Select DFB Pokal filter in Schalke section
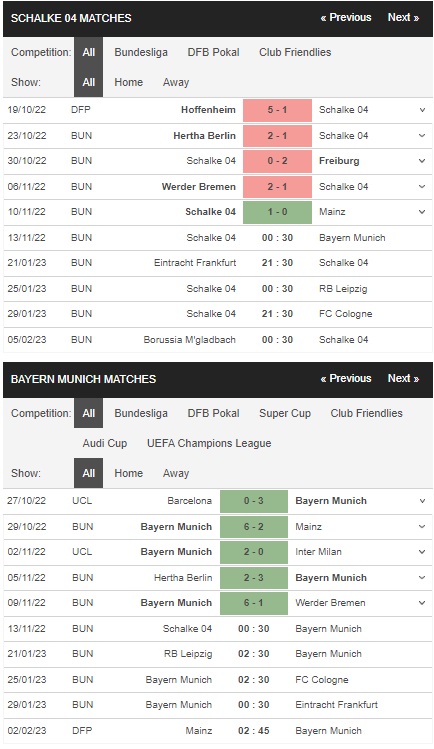434x749 pixels. pos(213,52)
